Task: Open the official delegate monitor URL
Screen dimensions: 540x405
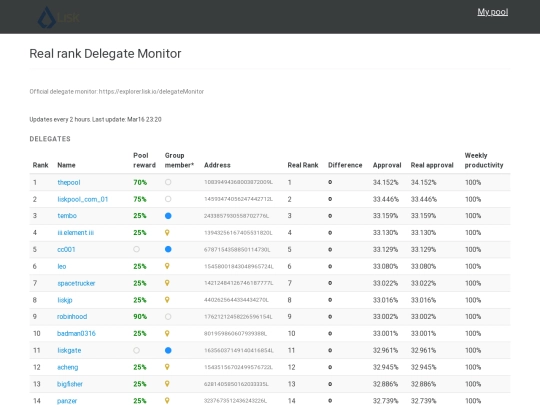Action: click(151, 92)
